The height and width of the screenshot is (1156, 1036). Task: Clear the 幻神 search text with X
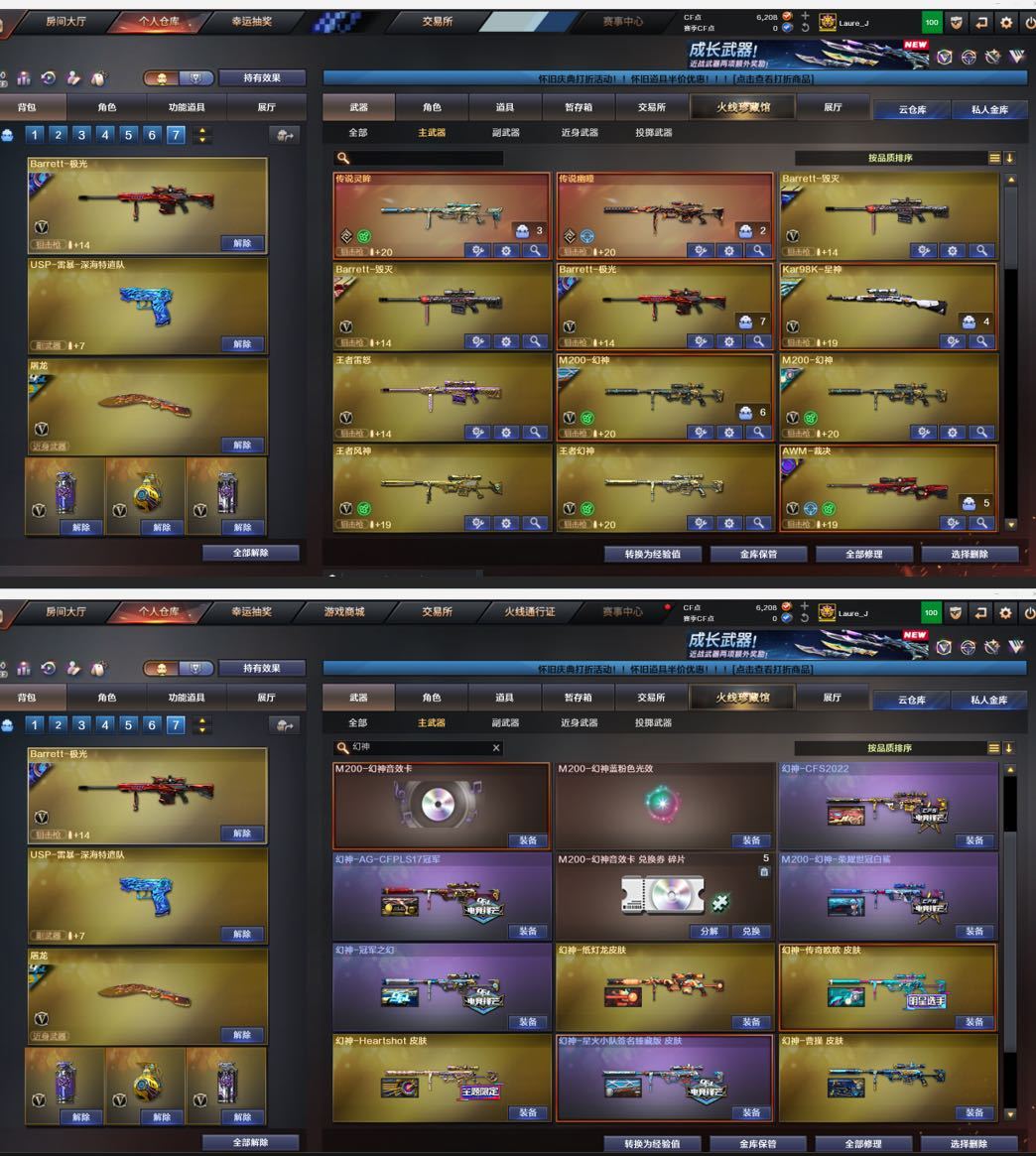496,748
